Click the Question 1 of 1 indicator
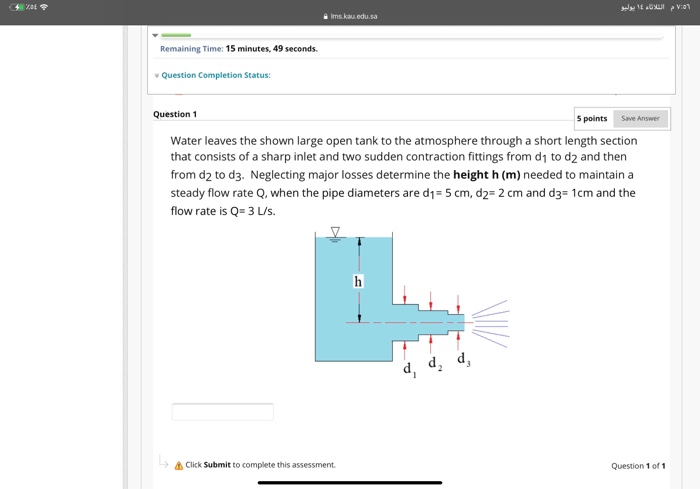Image resolution: width=700 pixels, height=489 pixels. (638, 466)
